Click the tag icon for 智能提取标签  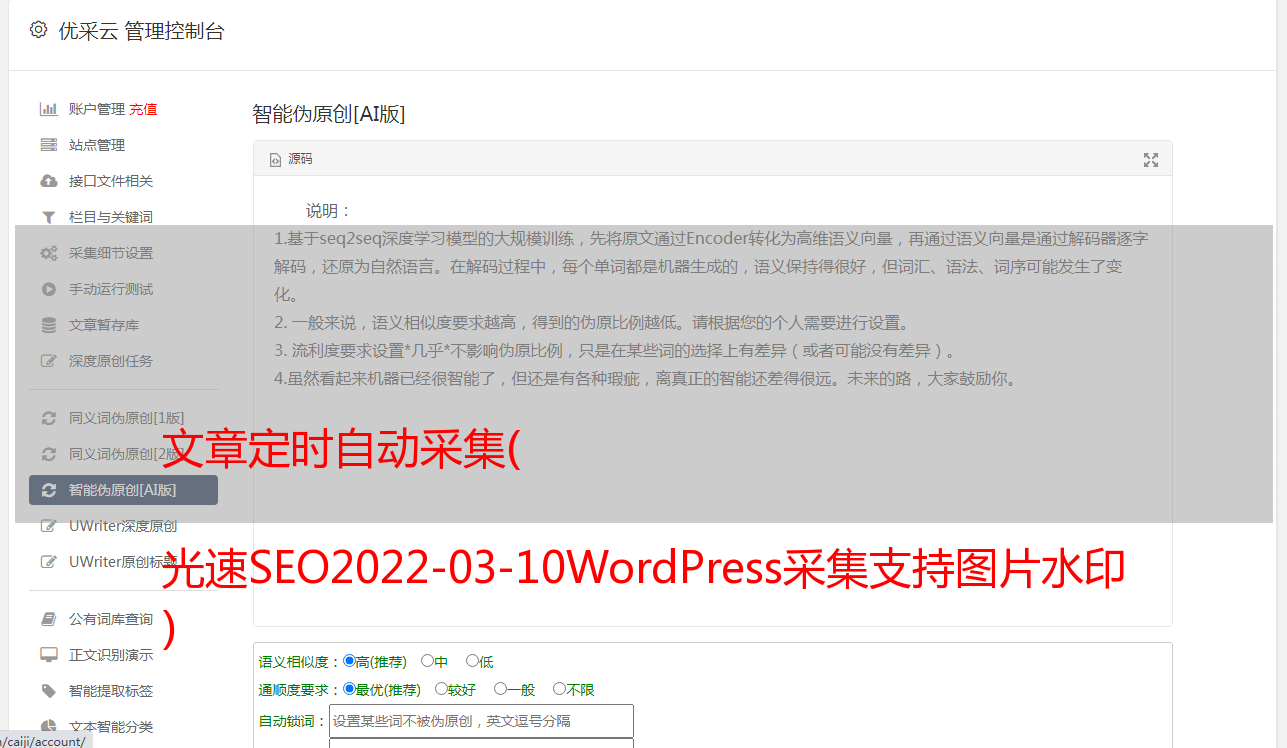48,691
